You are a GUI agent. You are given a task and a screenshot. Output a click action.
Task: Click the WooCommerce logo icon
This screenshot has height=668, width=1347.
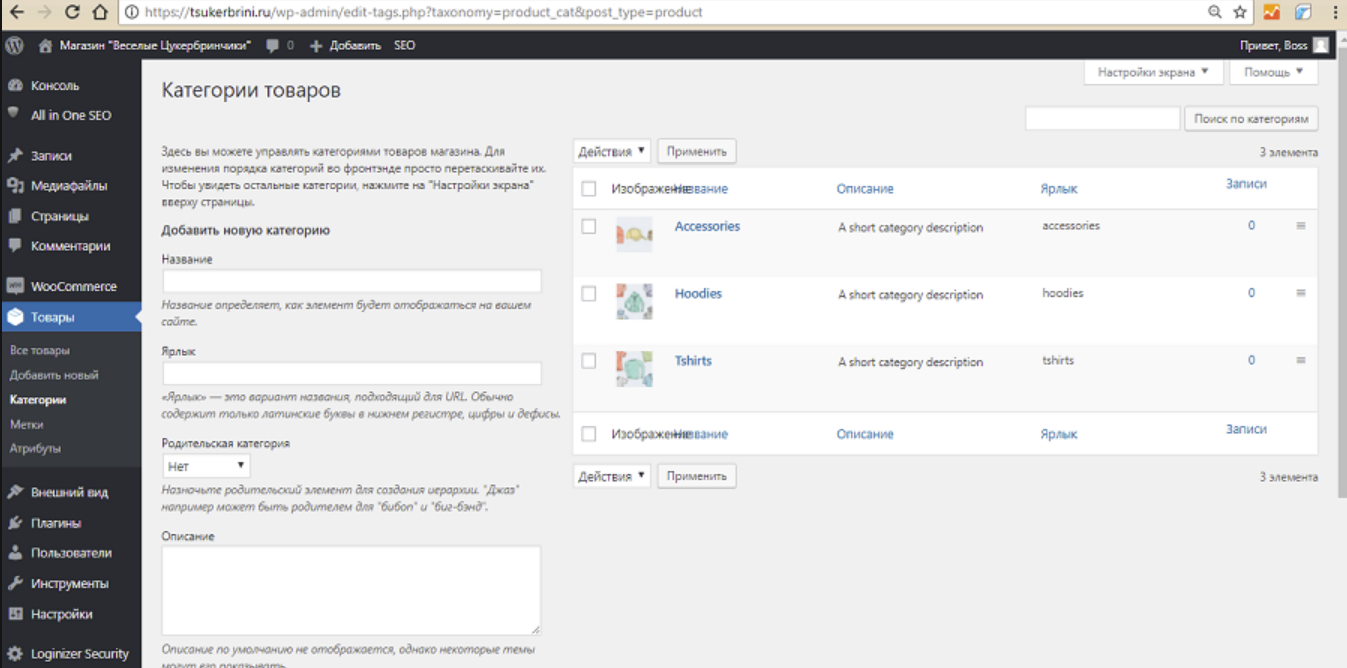[15, 286]
